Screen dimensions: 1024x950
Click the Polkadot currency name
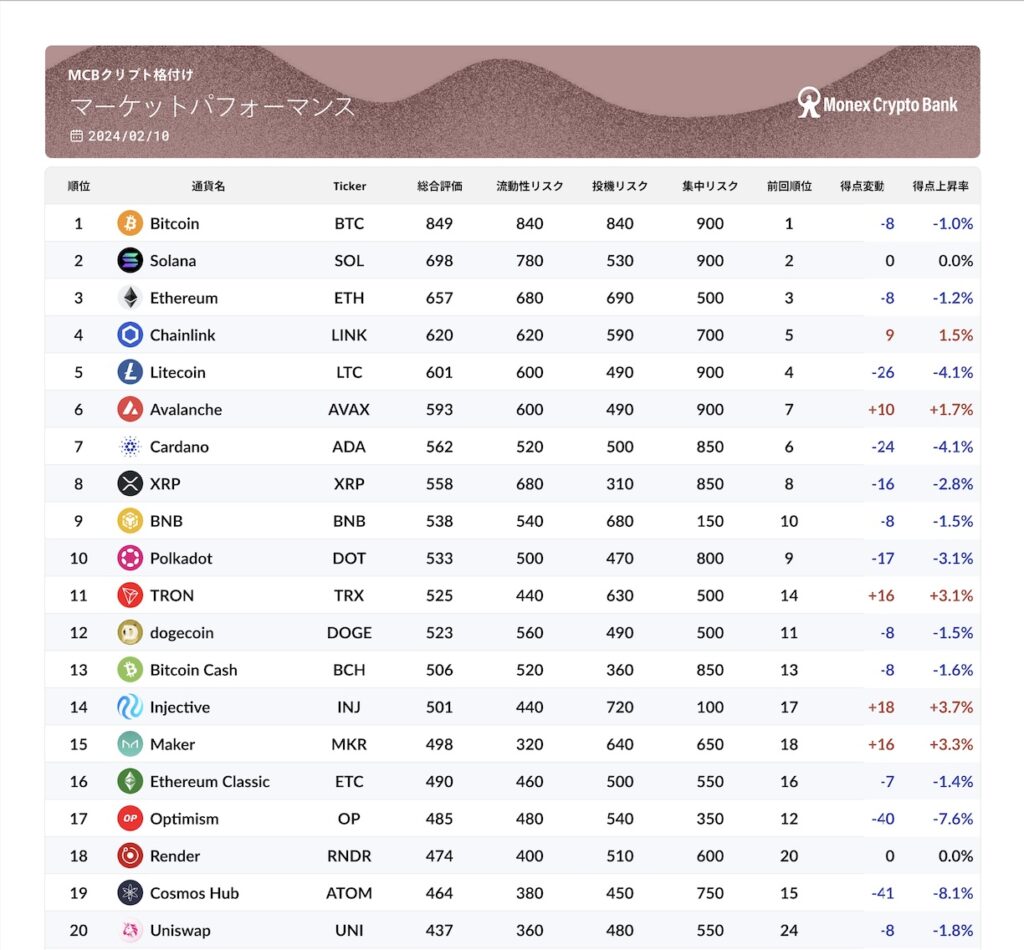coord(181,558)
